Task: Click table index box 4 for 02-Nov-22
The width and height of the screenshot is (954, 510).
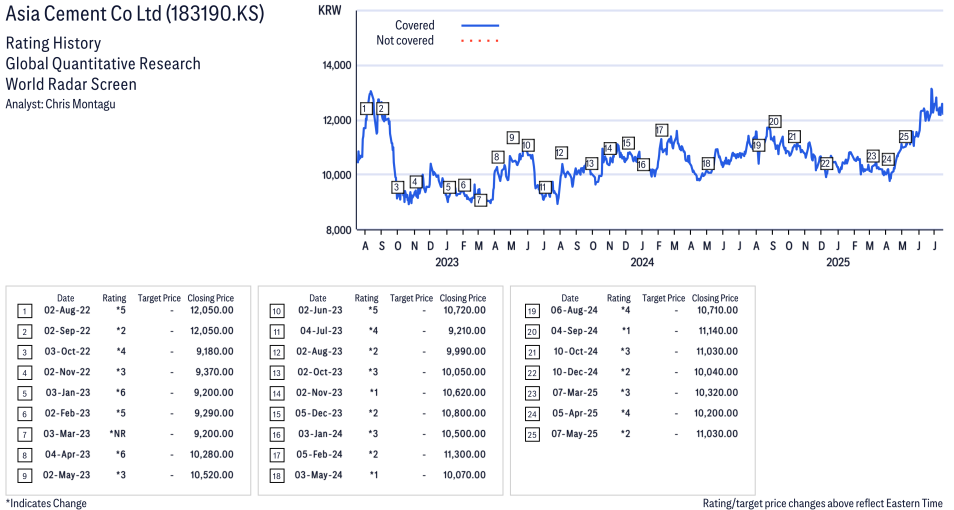Action: pyautogui.click(x=24, y=373)
